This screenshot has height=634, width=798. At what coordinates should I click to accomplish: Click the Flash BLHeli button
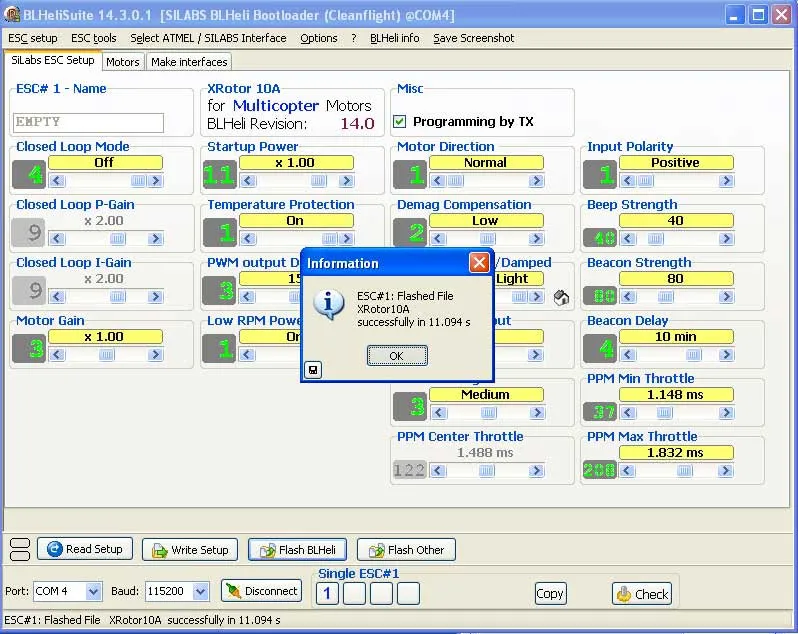tap(297, 549)
